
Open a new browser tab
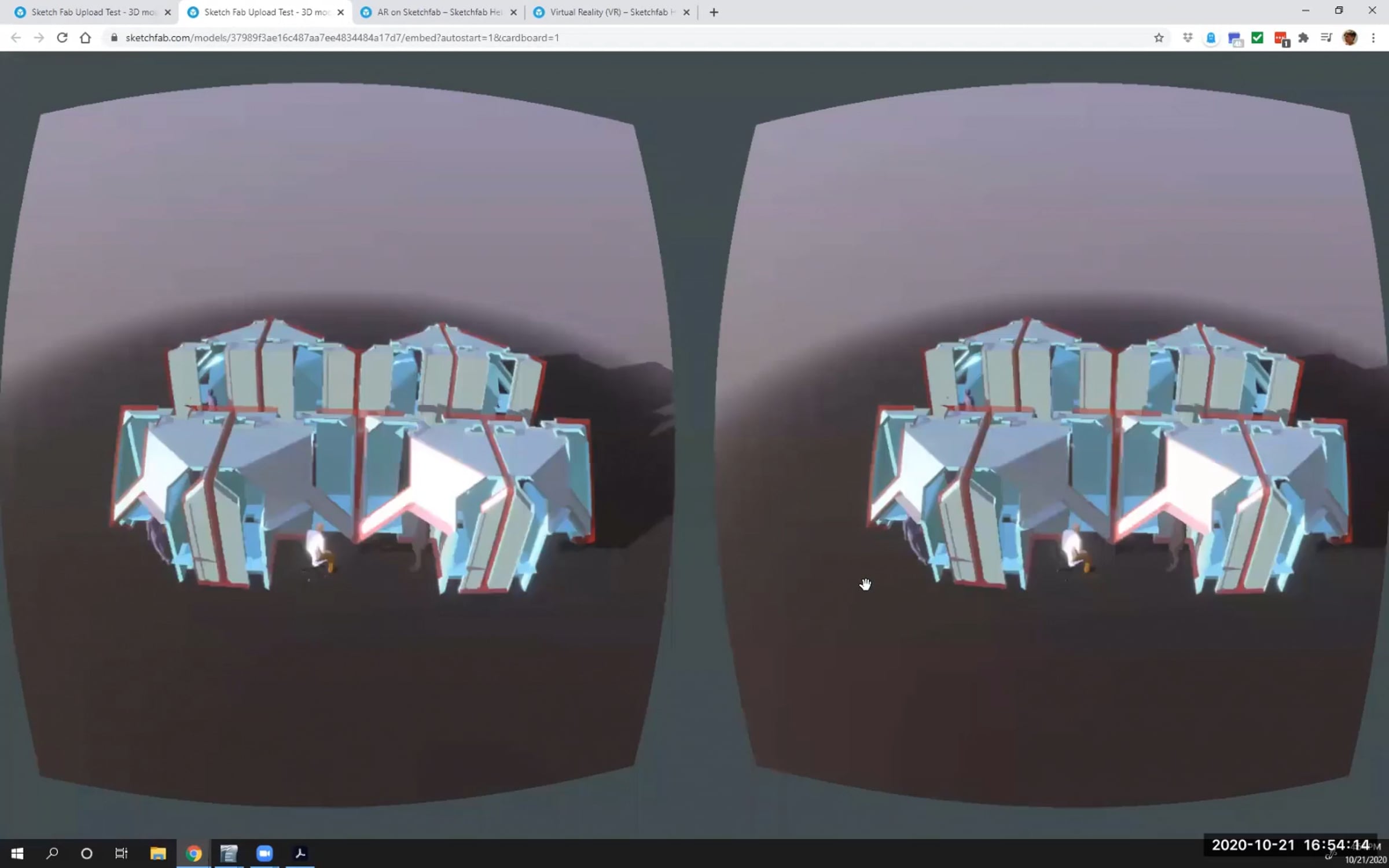point(714,12)
